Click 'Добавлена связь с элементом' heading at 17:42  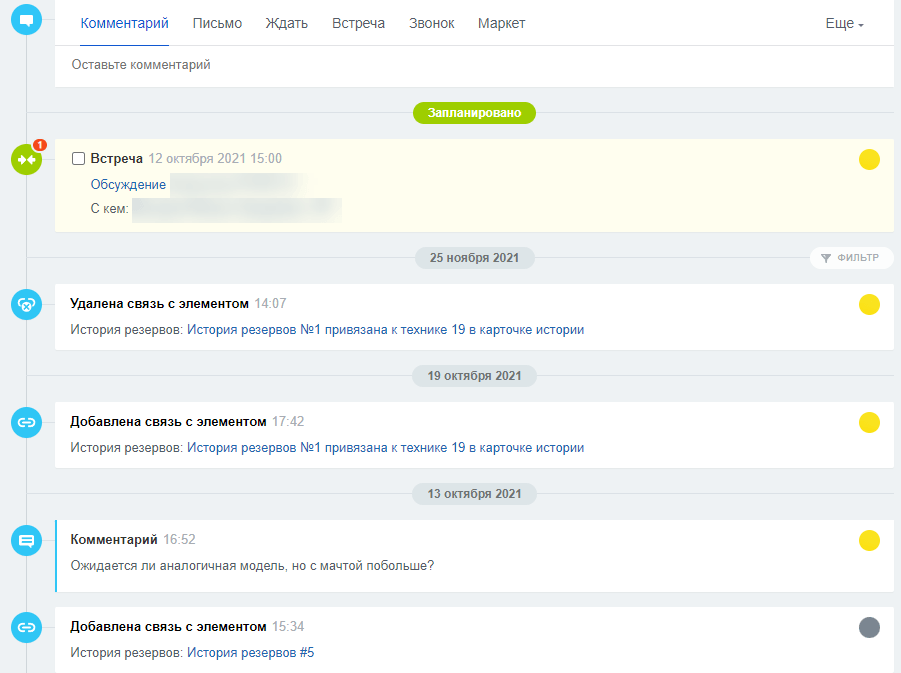point(168,422)
